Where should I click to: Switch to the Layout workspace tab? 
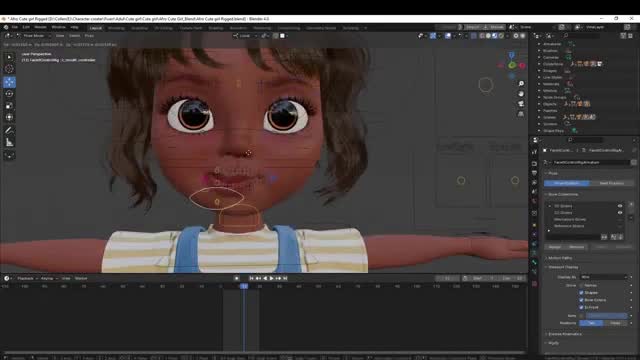coord(96,28)
